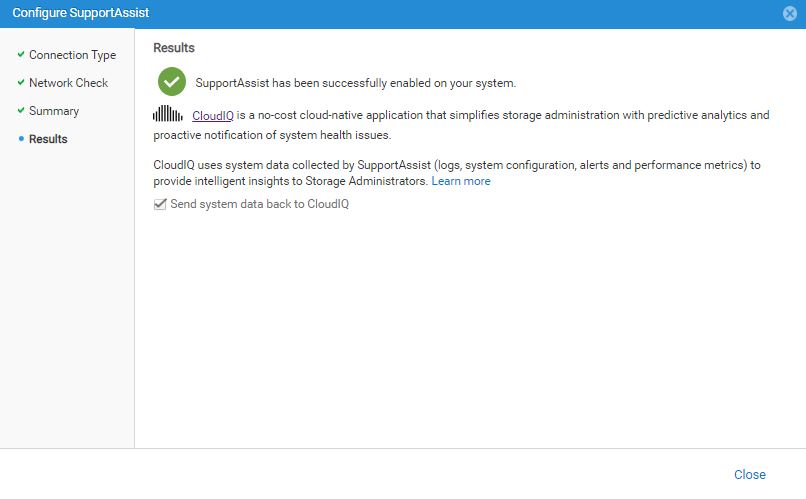Dismiss dialog with the title bar X icon
The image size is (806, 499).
790,14
